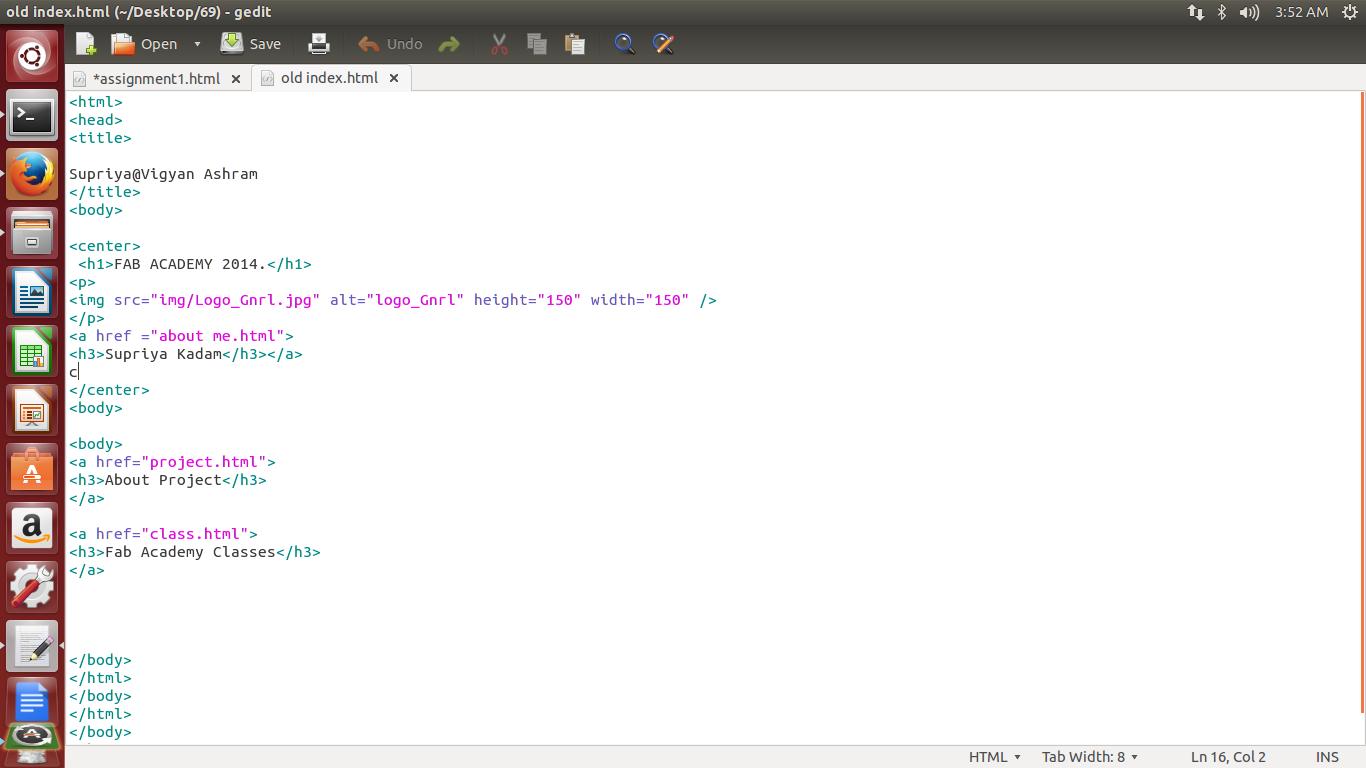Click the alt="logo_Gnrl" attribute text
Screen dimensions: 1366x768
click(x=397, y=300)
